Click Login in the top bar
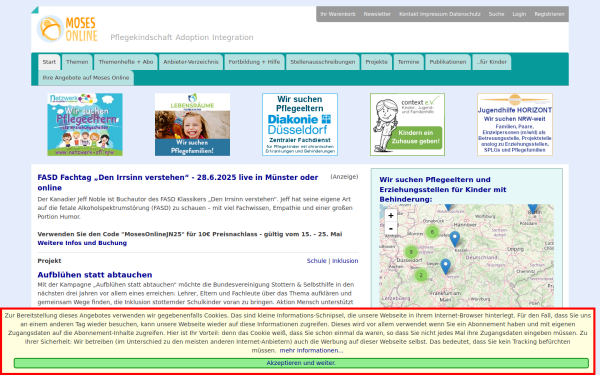Image resolution: width=600 pixels, height=375 pixels. [x=519, y=14]
